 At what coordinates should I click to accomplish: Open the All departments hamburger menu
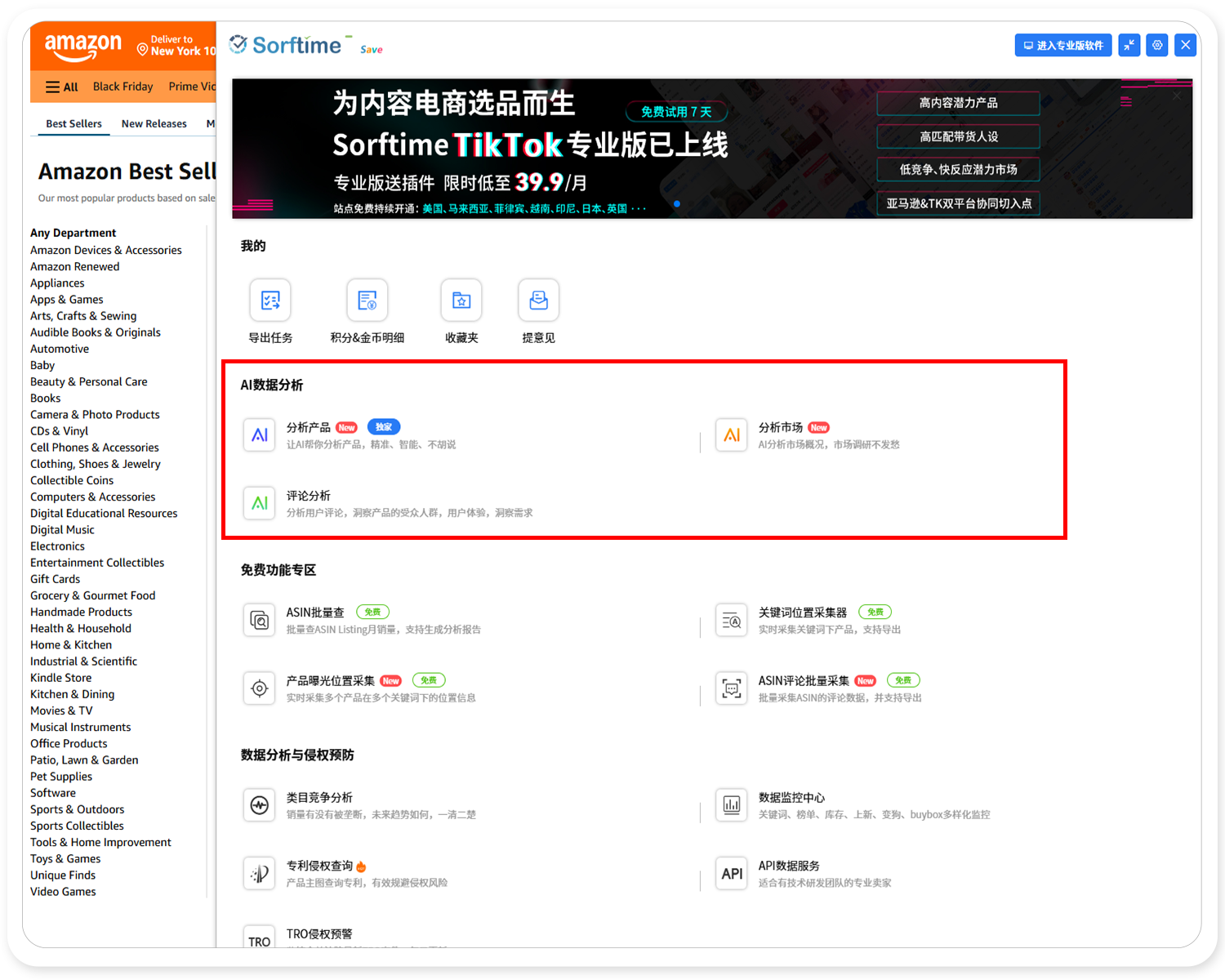click(x=60, y=86)
